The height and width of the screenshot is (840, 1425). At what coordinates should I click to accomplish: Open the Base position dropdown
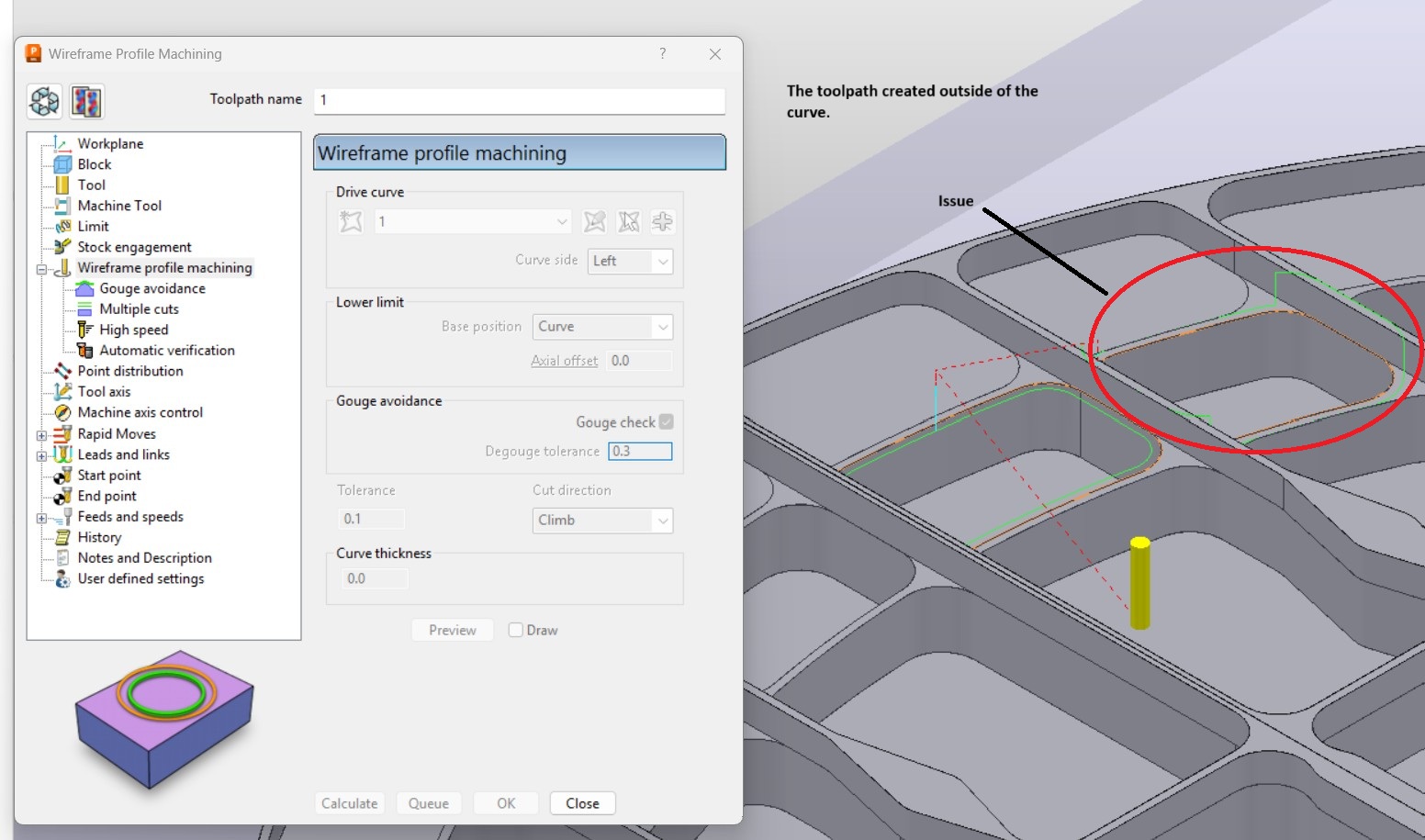click(x=602, y=327)
